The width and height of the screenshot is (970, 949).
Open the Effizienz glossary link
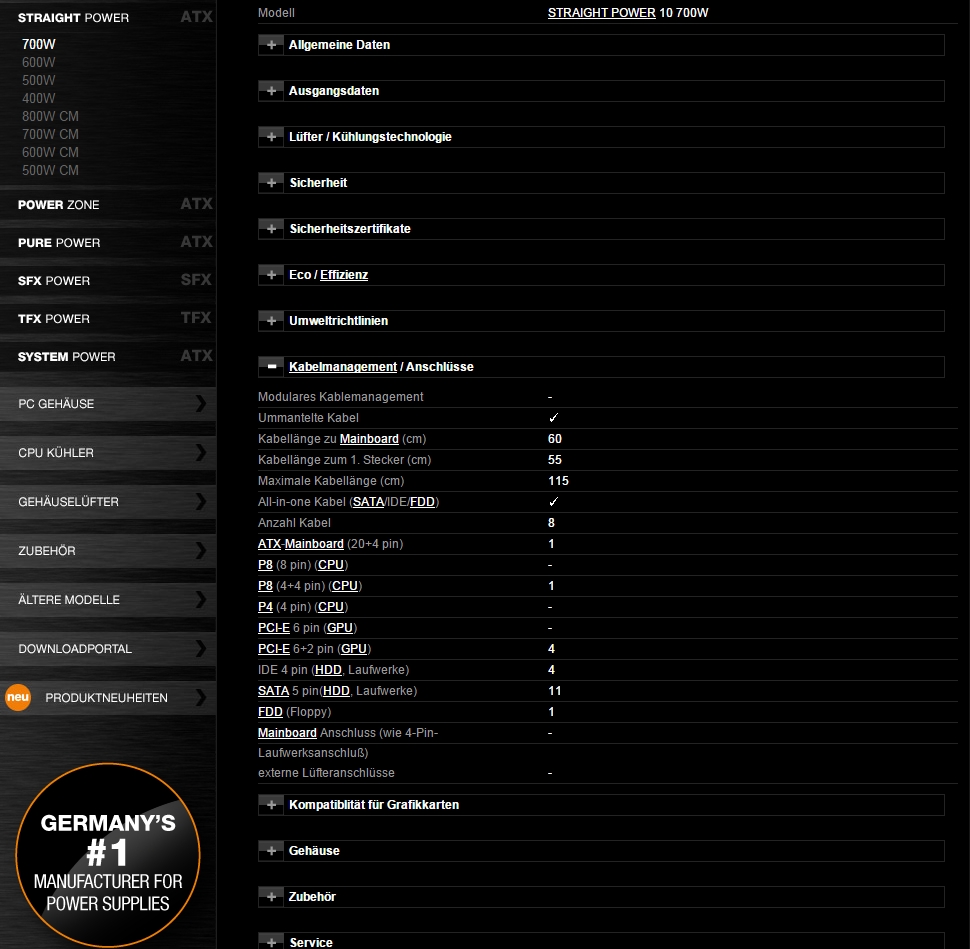coord(344,275)
